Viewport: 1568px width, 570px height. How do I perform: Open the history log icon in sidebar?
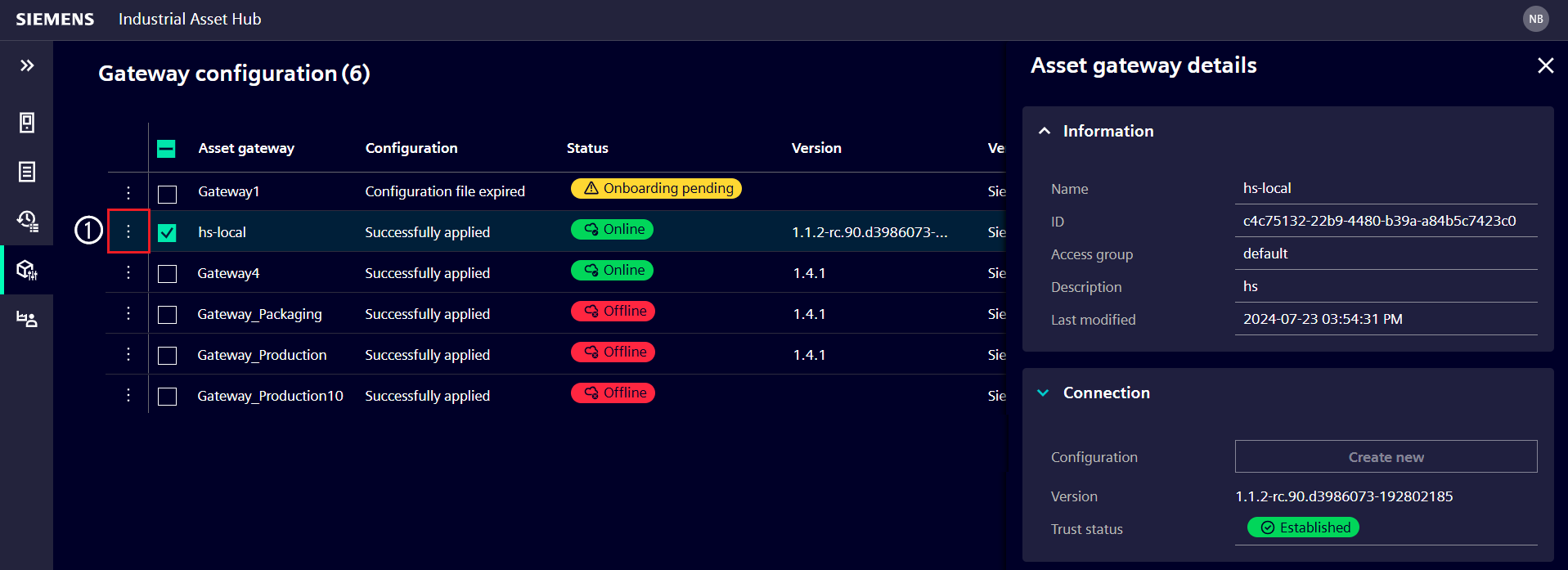pyautogui.click(x=27, y=220)
